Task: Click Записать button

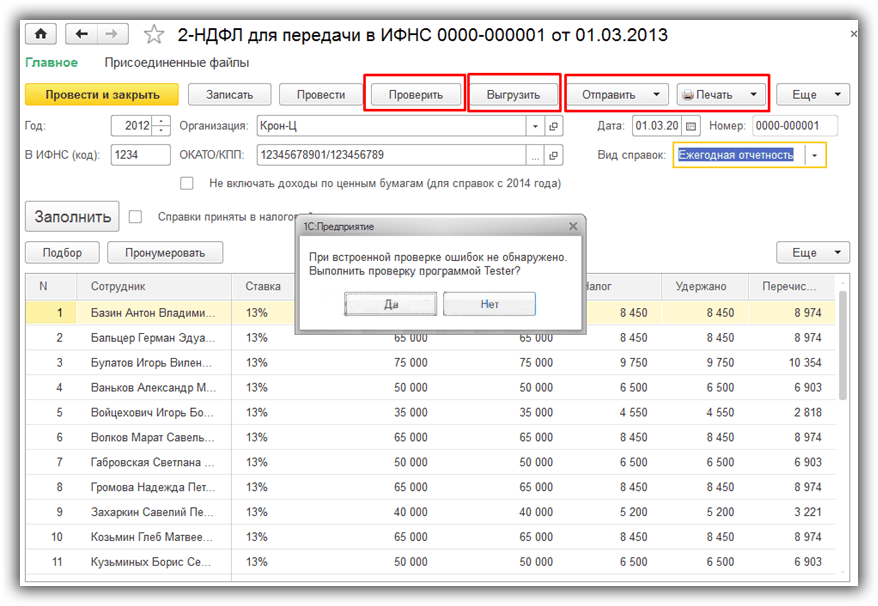Action: 229,95
